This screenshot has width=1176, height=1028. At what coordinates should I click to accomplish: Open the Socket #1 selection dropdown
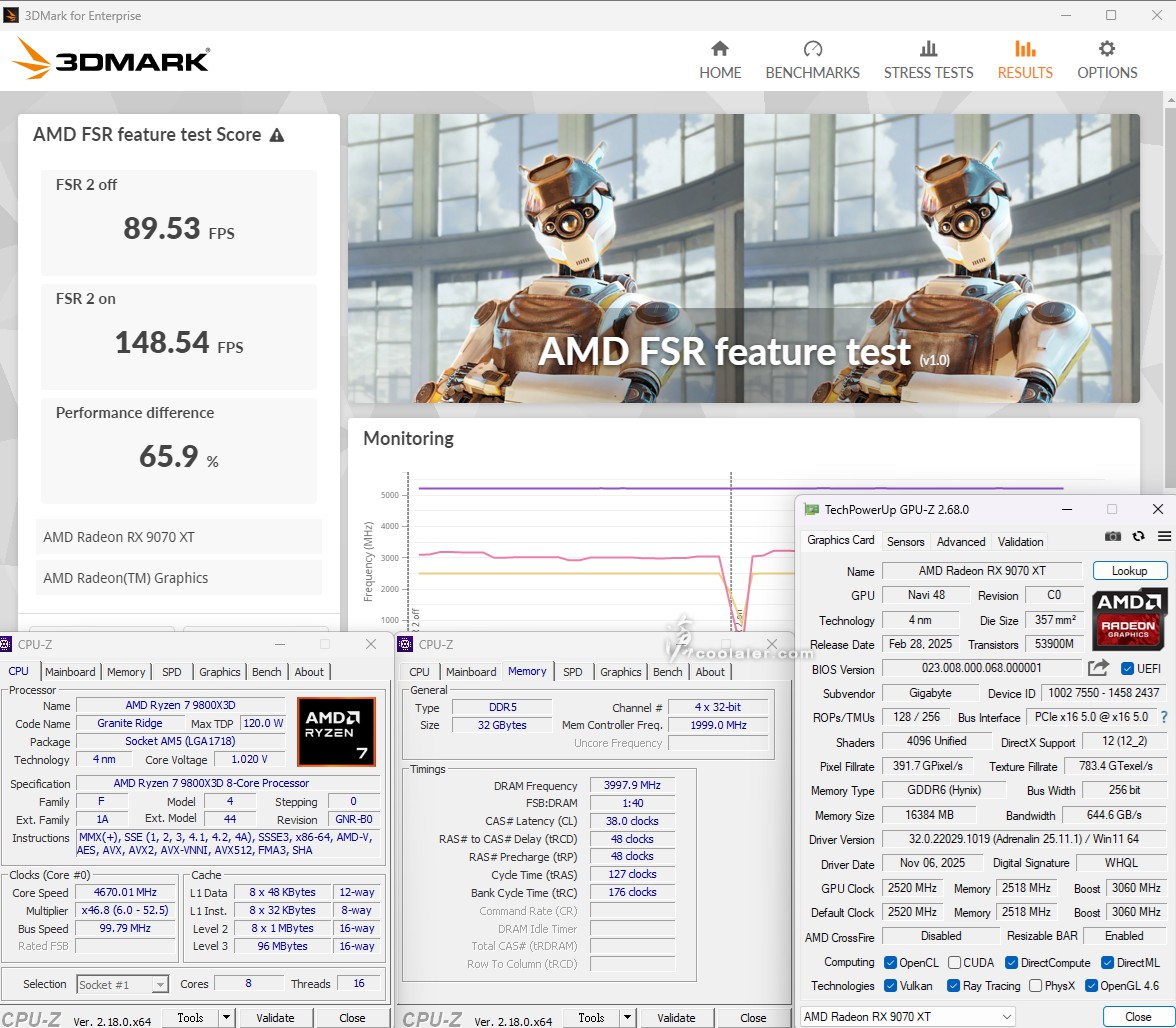(123, 985)
